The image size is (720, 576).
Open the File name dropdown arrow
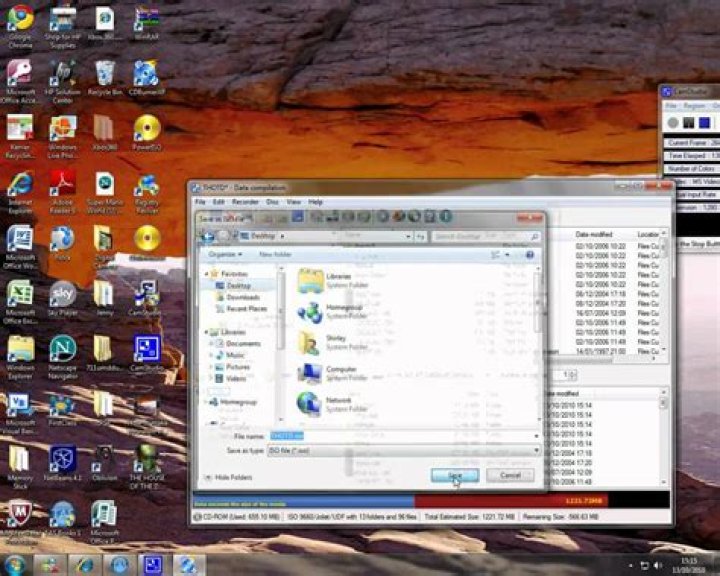pyautogui.click(x=536, y=436)
